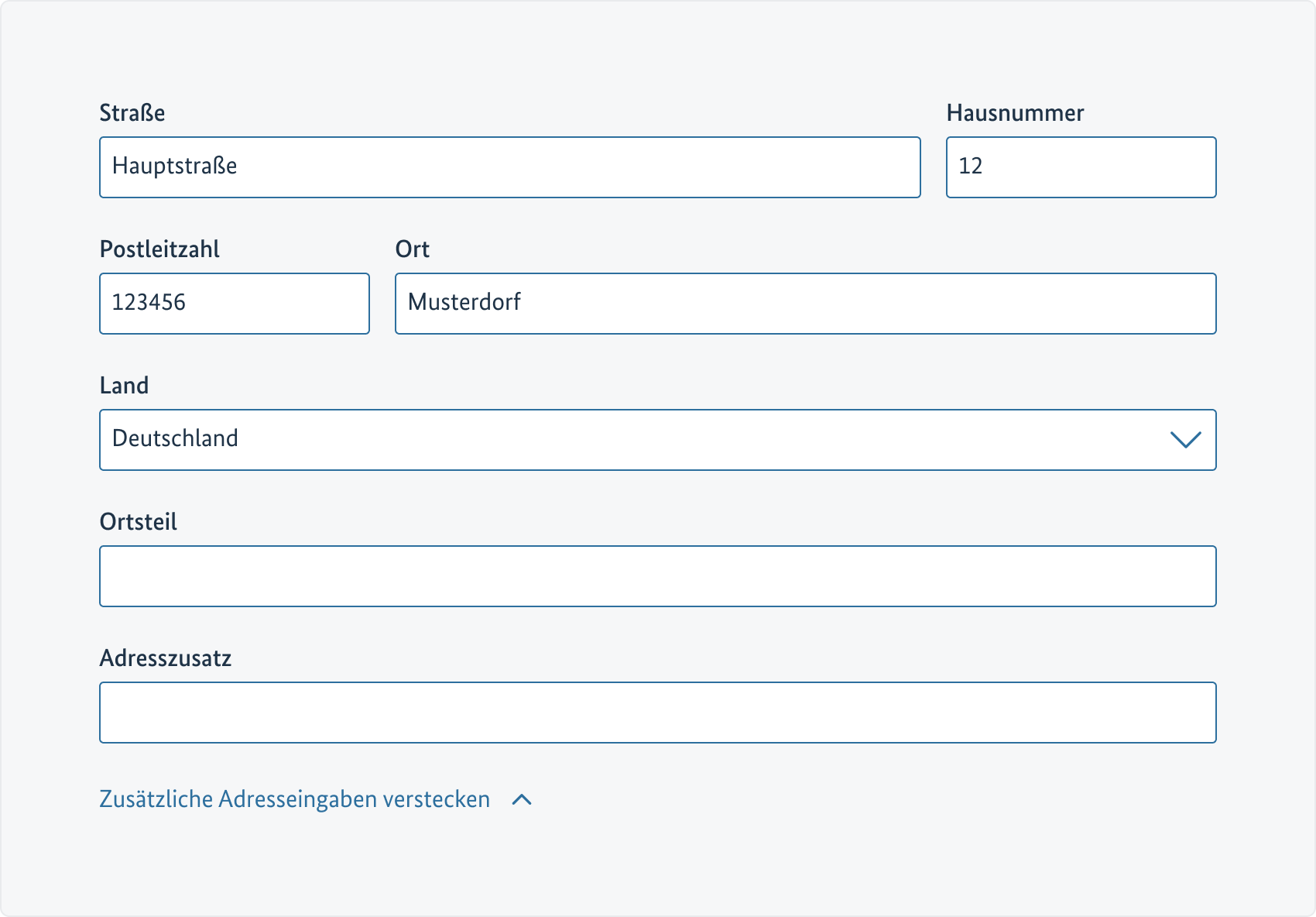This screenshot has height=917, width=1316.
Task: Place cursor on 'Hauptstraße' text
Action: [x=174, y=166]
